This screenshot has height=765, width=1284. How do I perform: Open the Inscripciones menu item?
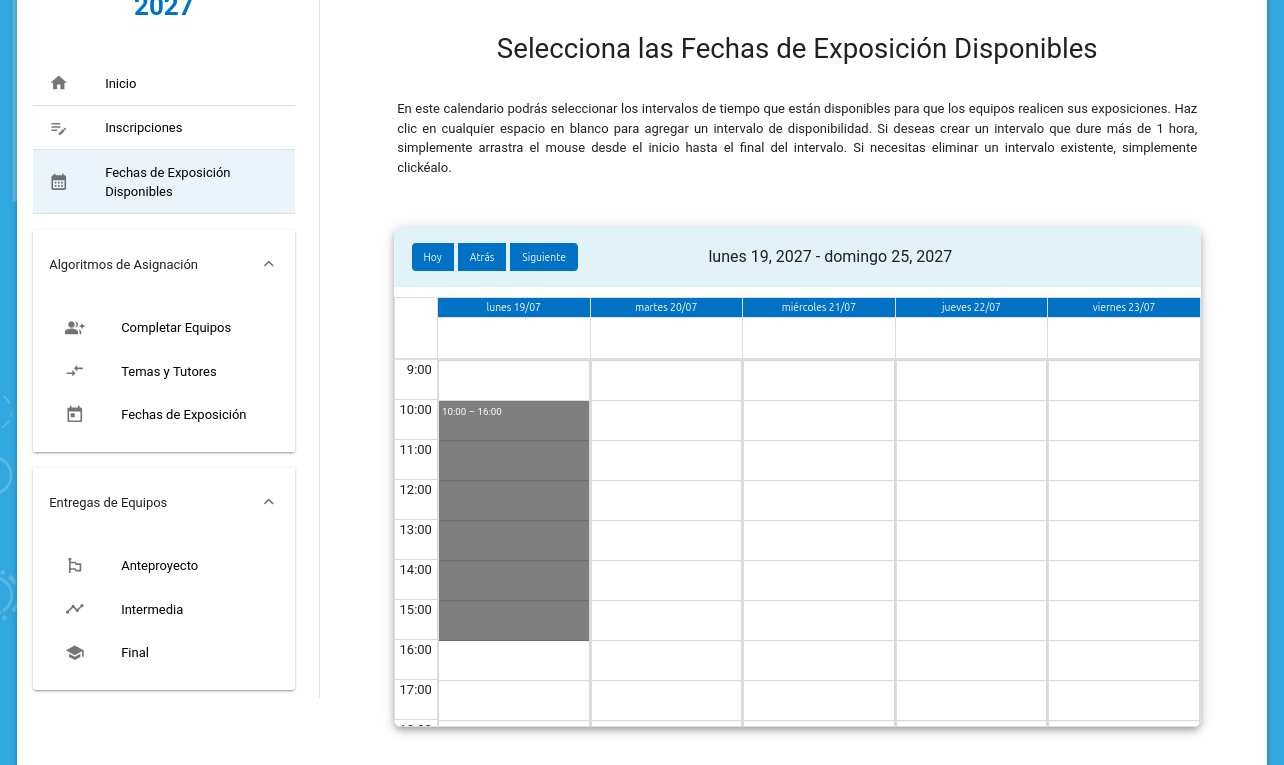tap(144, 128)
